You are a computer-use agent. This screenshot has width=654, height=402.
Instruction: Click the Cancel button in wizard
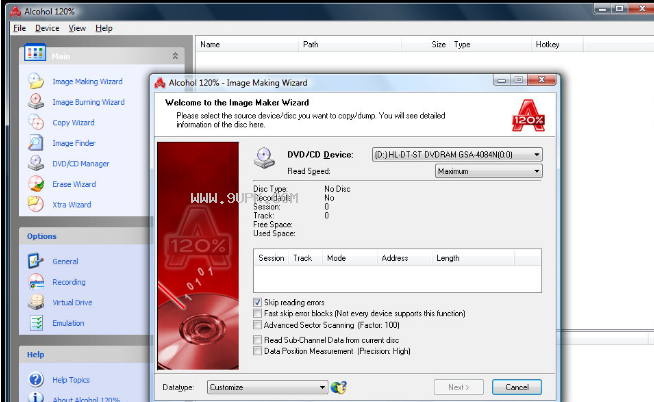[x=517, y=387]
